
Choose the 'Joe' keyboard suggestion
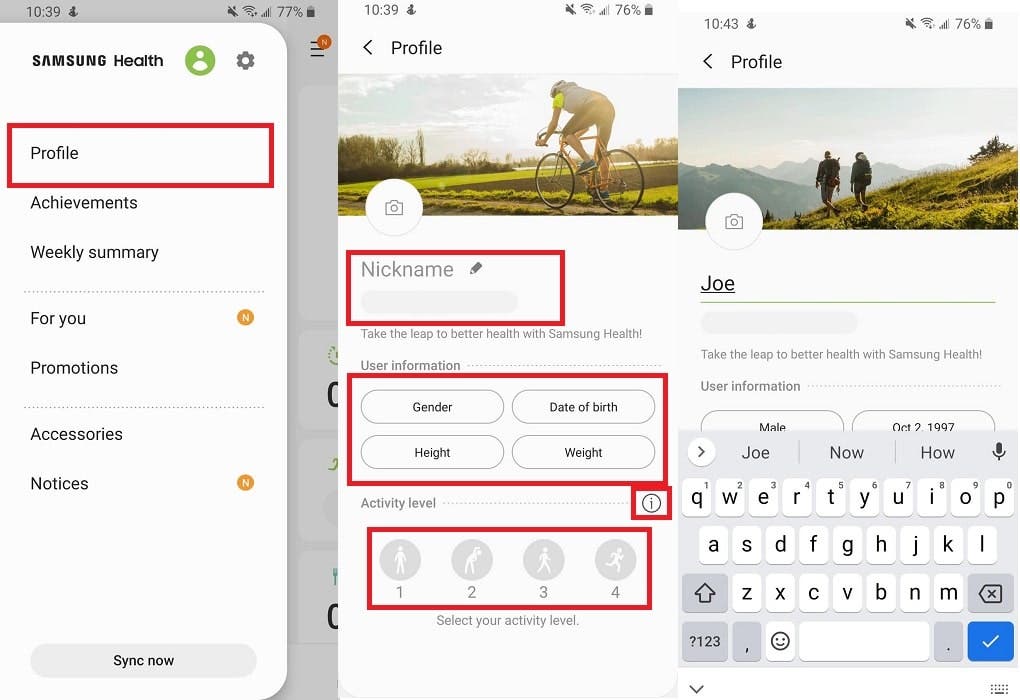pyautogui.click(x=755, y=452)
